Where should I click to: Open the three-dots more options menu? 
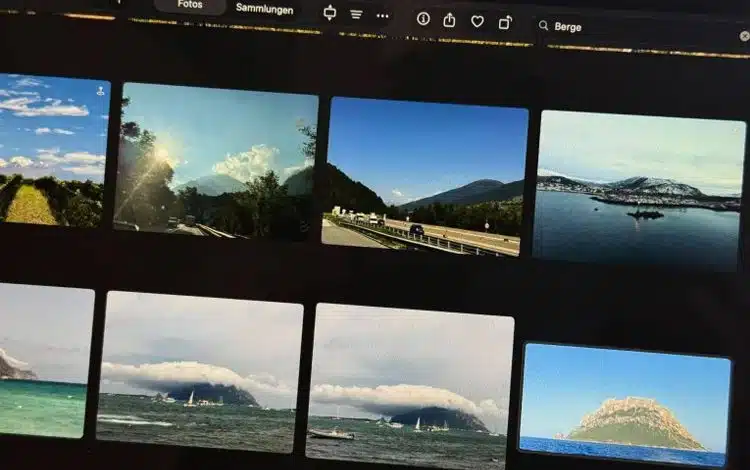(x=383, y=16)
